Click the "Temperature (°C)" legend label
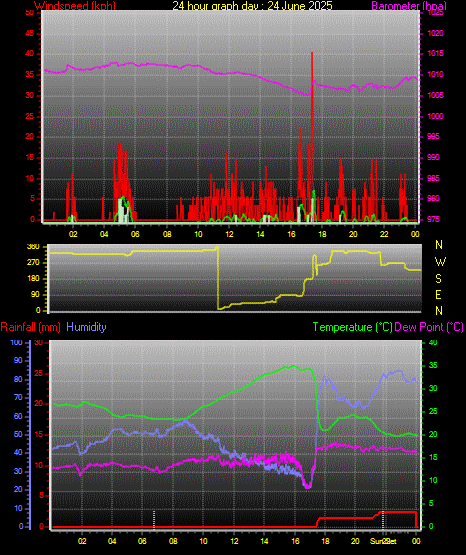Viewport: 466px width, 555px height. tap(352, 327)
